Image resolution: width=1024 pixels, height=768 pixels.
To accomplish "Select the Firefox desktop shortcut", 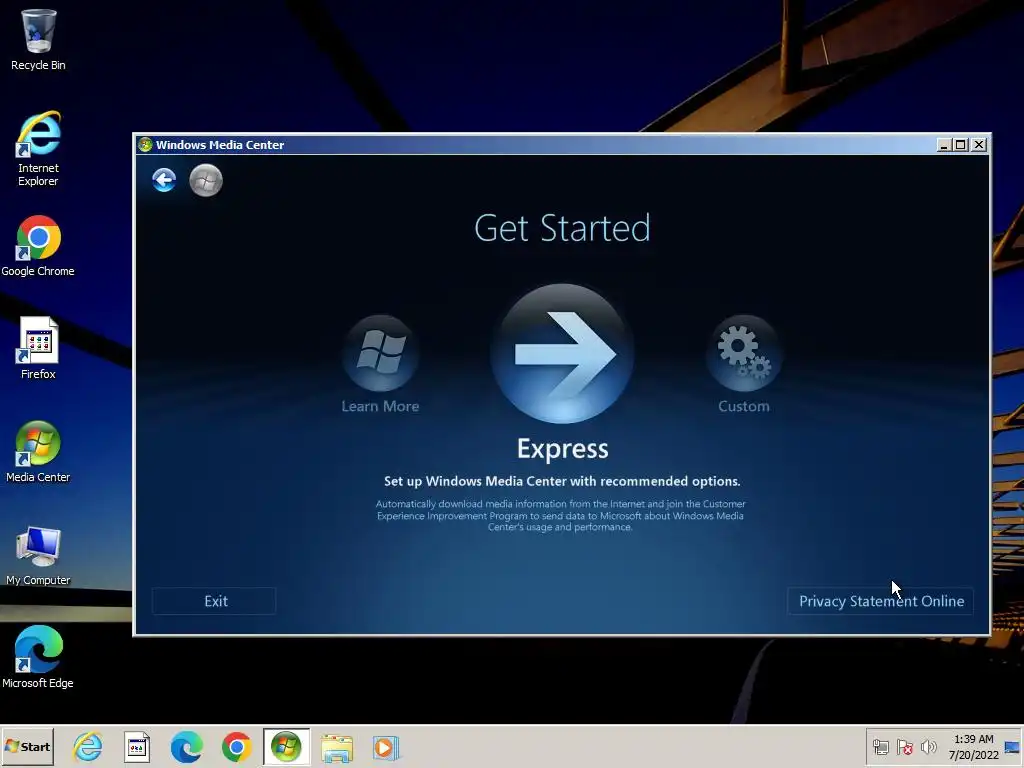I will tap(38, 348).
